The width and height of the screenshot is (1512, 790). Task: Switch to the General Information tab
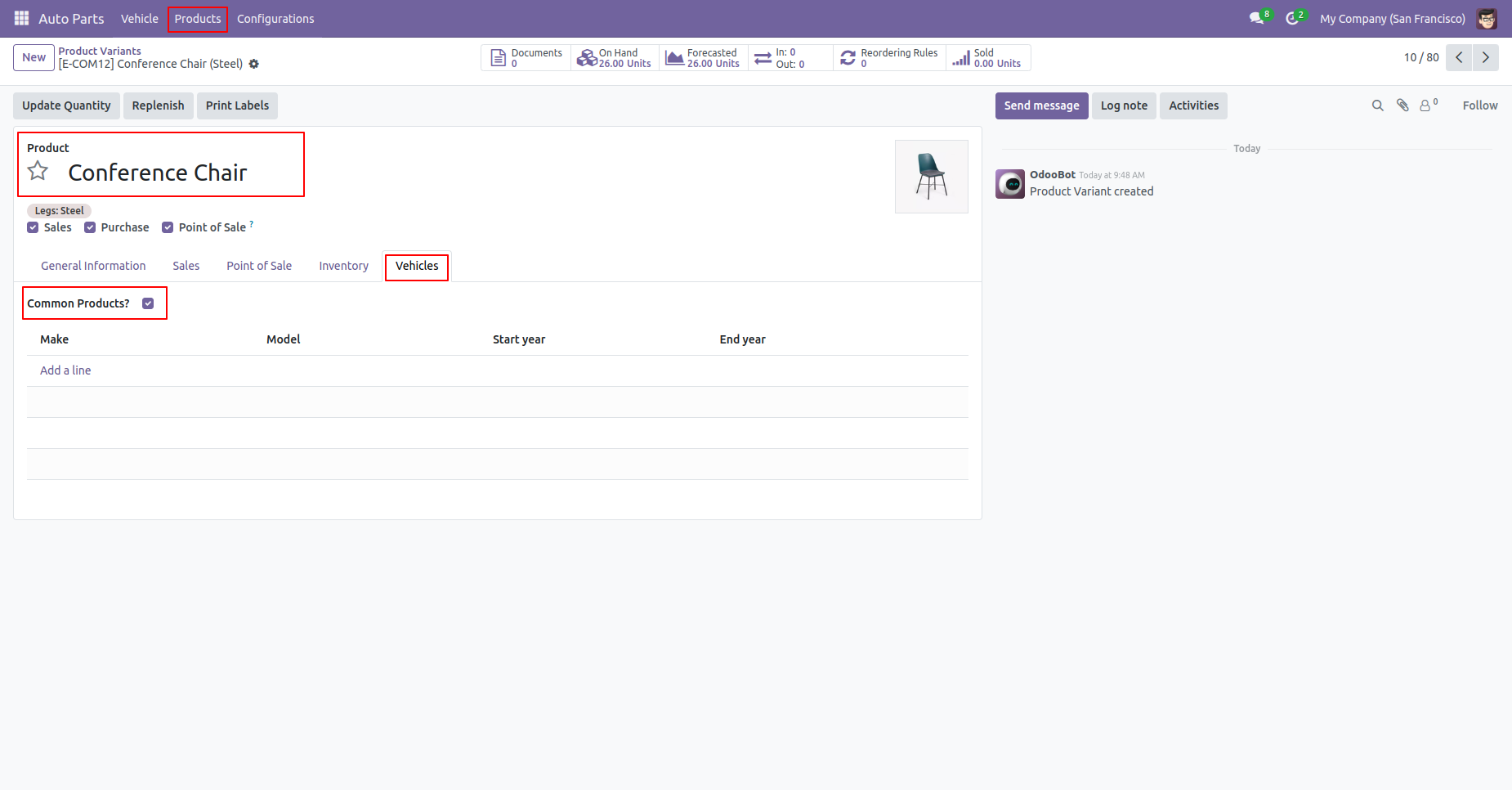[93, 266]
